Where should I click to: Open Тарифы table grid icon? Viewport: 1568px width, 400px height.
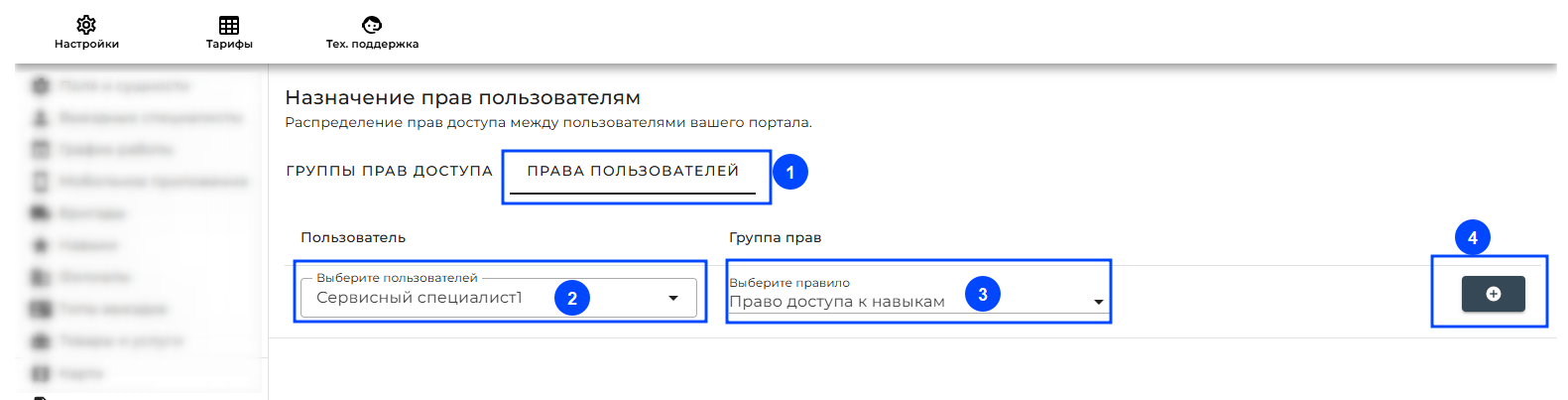tap(229, 25)
